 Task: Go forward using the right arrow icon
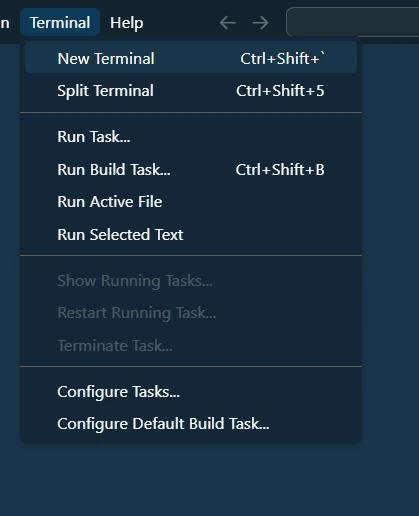(260, 23)
